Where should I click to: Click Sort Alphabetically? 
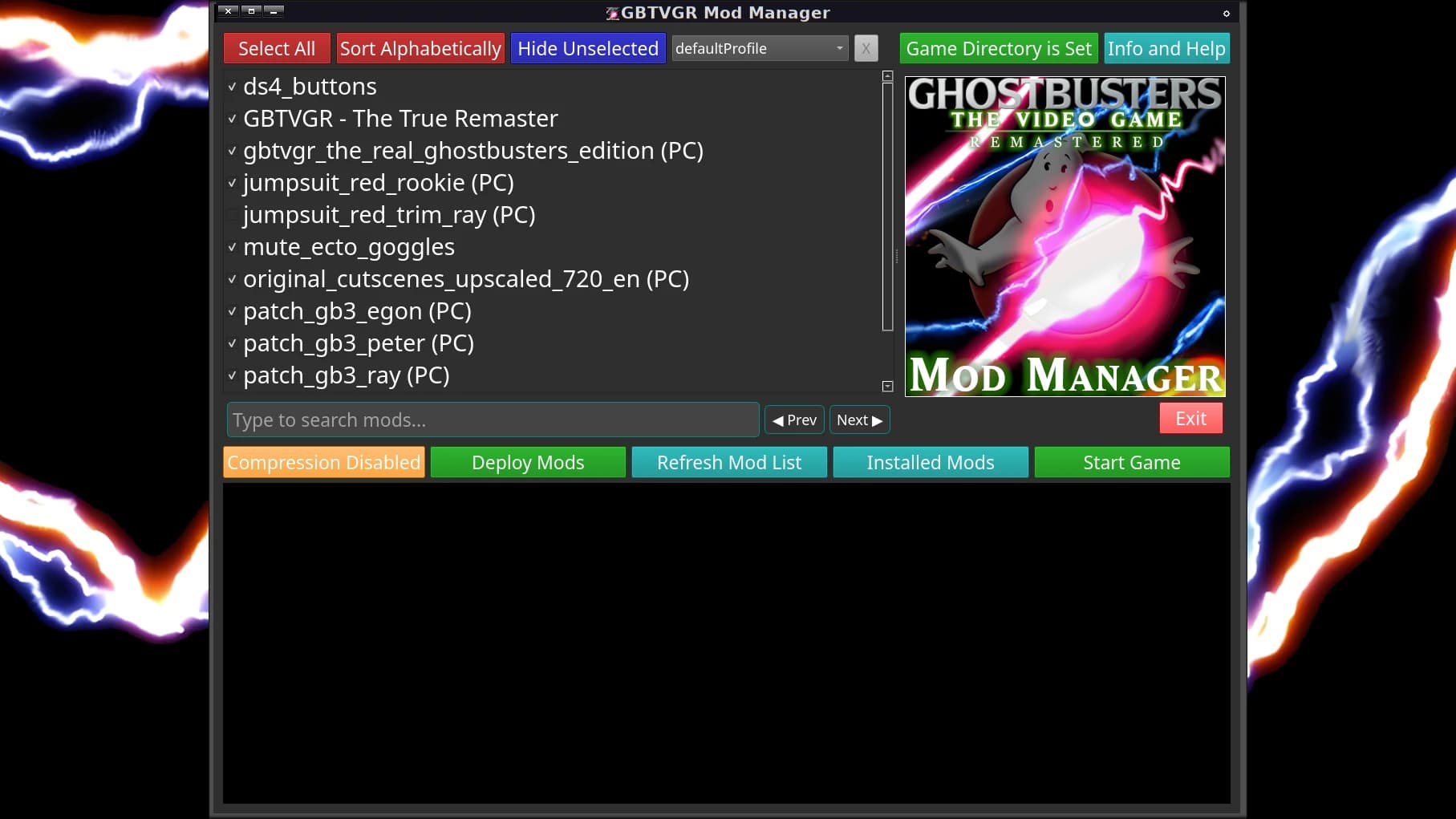420,48
